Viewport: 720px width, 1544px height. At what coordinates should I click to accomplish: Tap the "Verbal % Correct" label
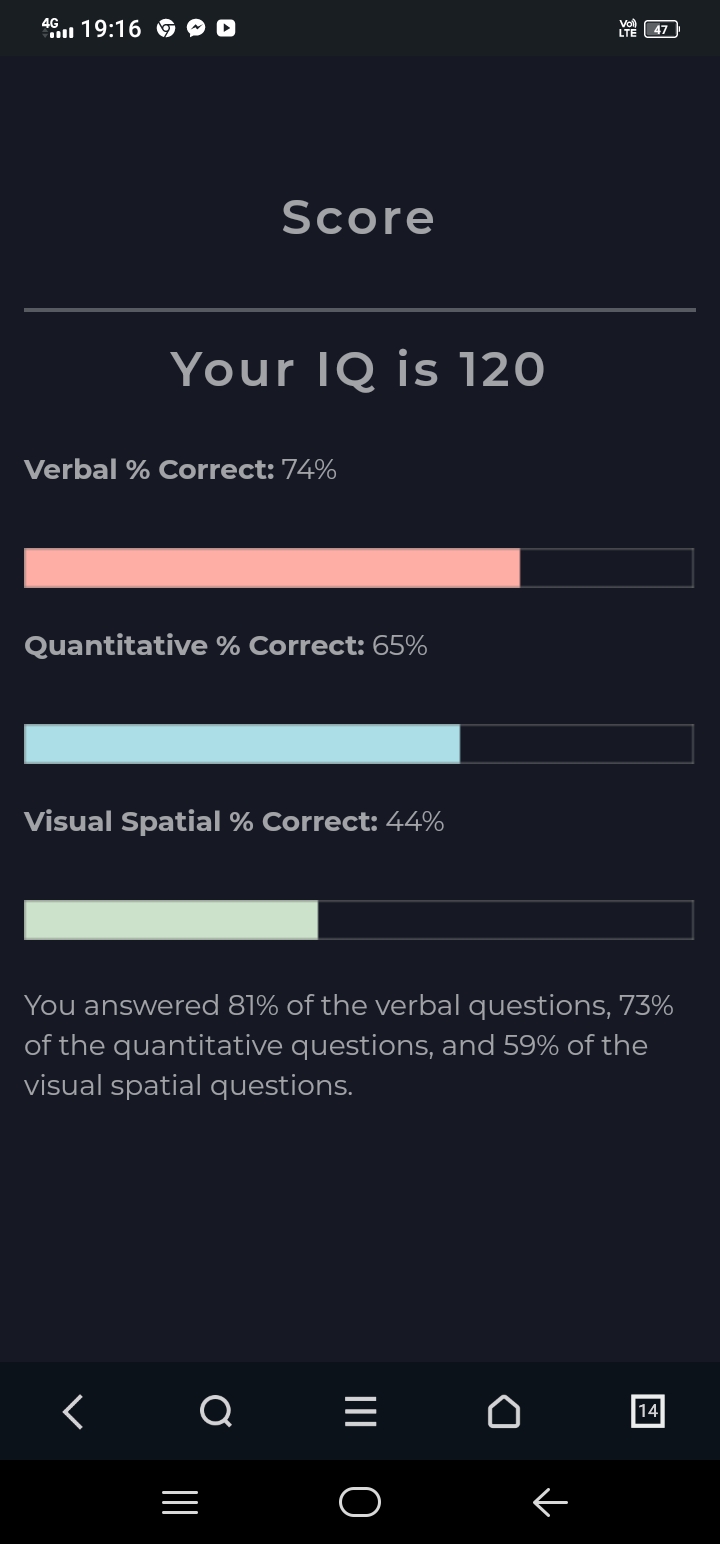[149, 470]
